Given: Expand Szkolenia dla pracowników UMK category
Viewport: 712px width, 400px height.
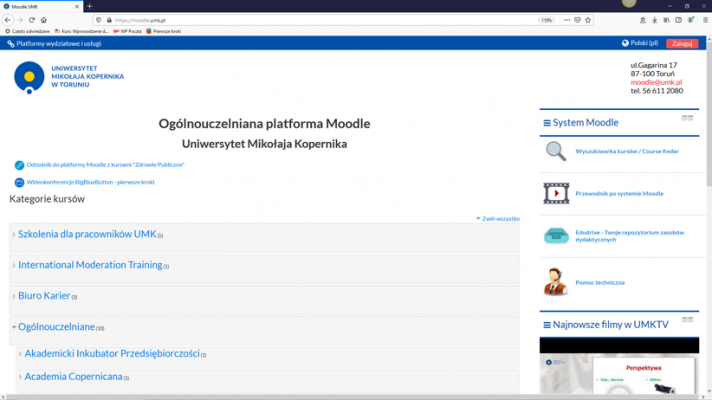Looking at the screenshot, I should click(14, 235).
